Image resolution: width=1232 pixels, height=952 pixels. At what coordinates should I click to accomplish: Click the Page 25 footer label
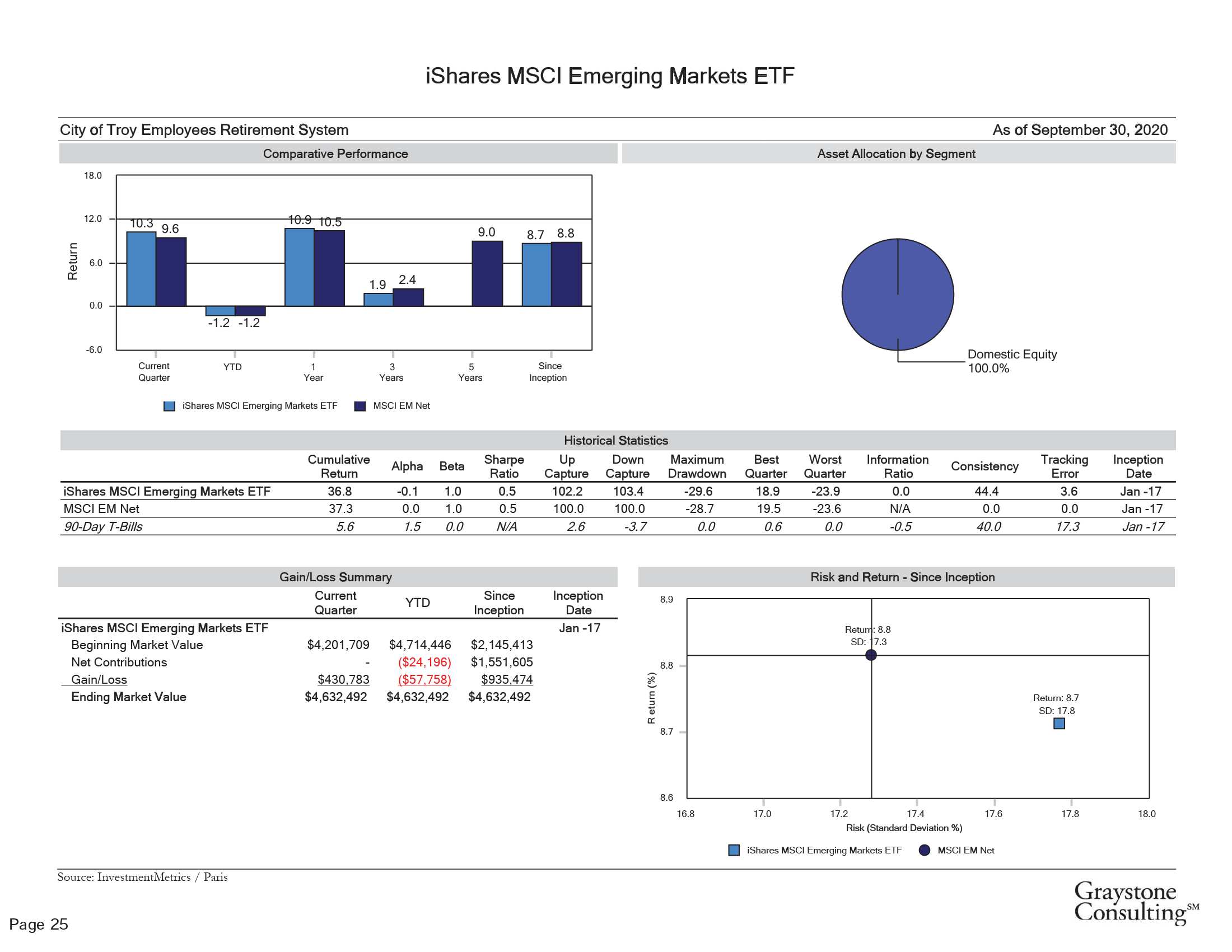point(38,924)
